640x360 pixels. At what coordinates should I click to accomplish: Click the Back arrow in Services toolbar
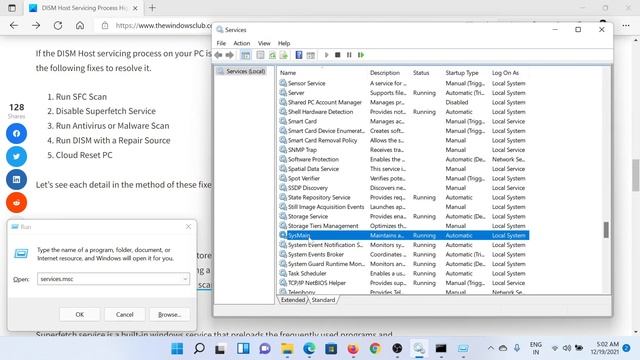pos(218,55)
